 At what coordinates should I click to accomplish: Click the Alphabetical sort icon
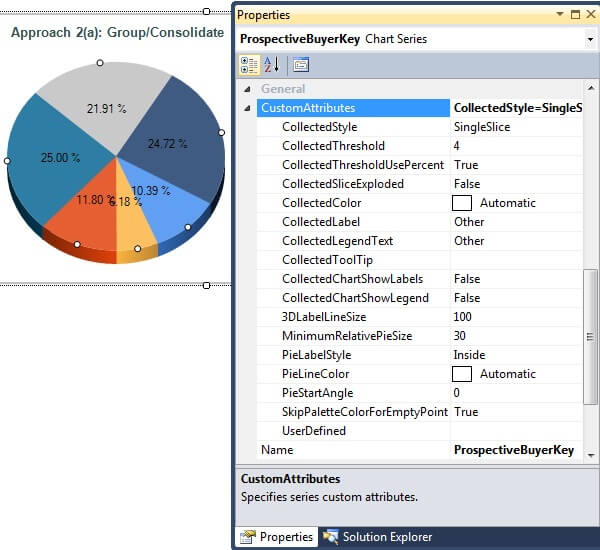pyautogui.click(x=271, y=65)
